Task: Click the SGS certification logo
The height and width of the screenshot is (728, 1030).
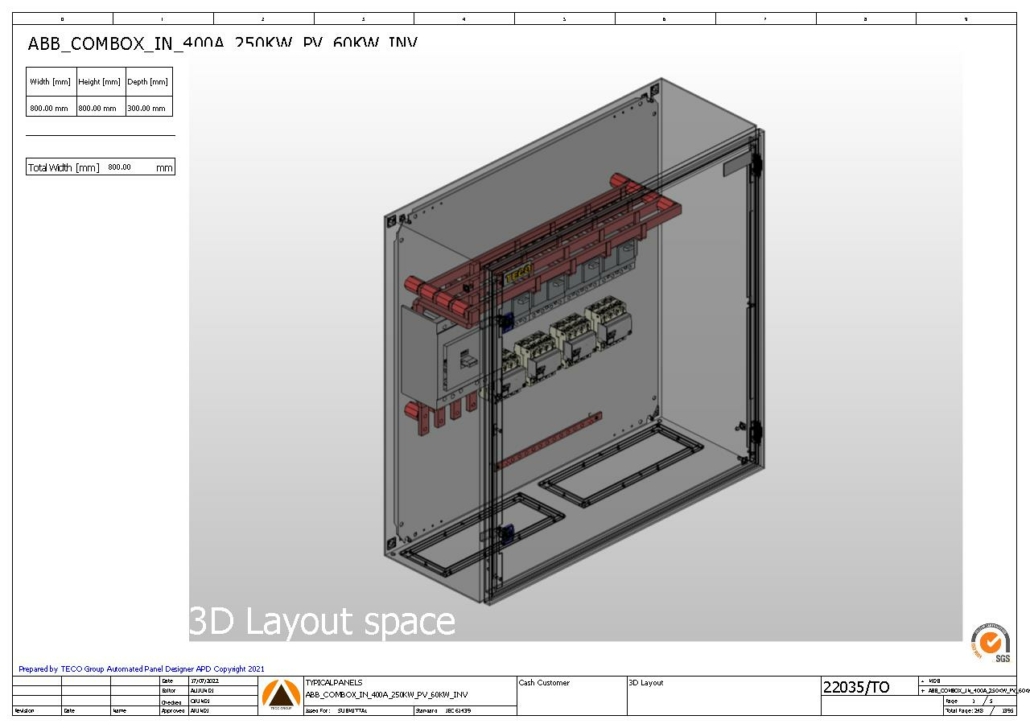Action: click(990, 640)
